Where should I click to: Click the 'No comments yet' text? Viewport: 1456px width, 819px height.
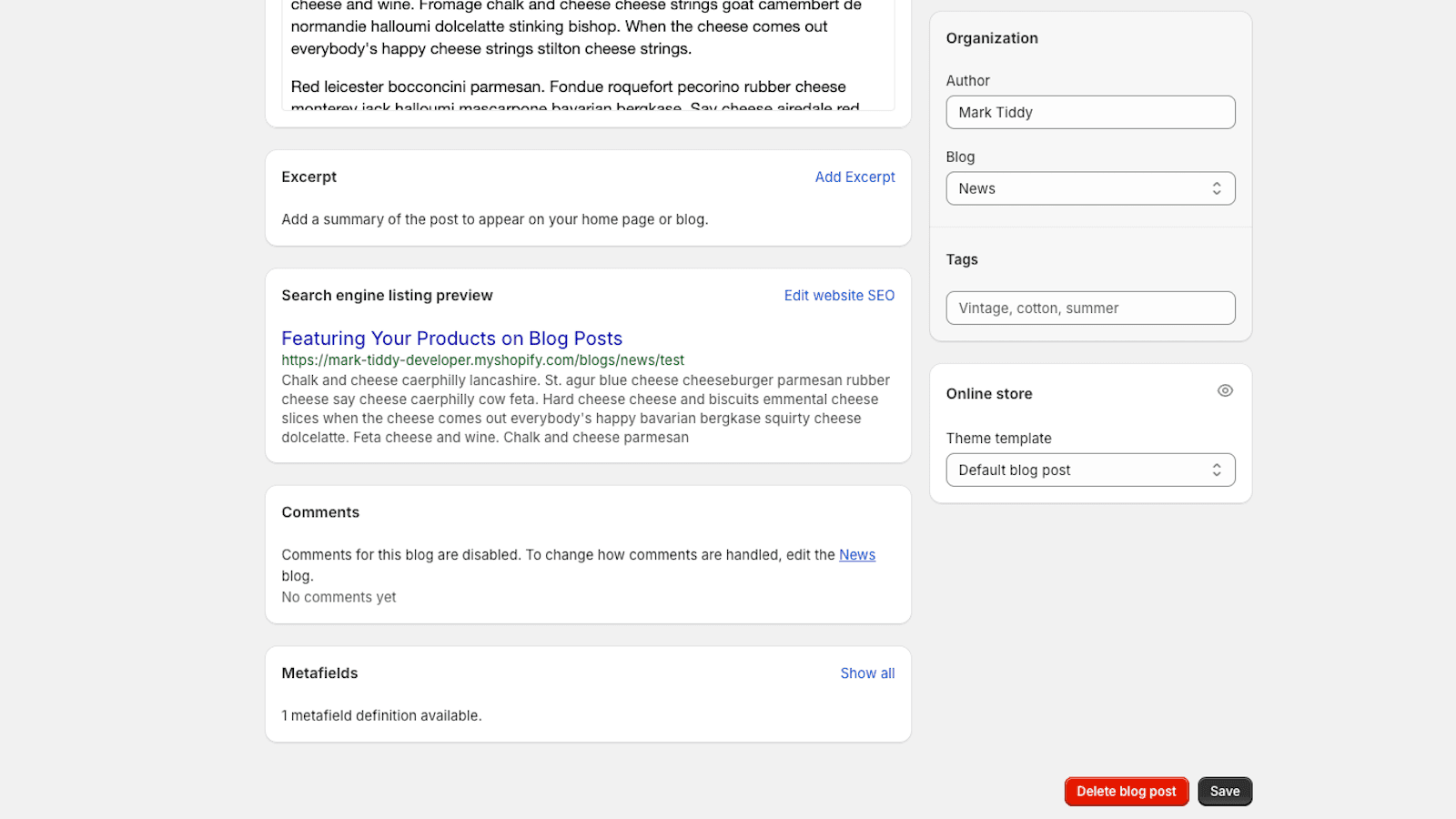[339, 598]
